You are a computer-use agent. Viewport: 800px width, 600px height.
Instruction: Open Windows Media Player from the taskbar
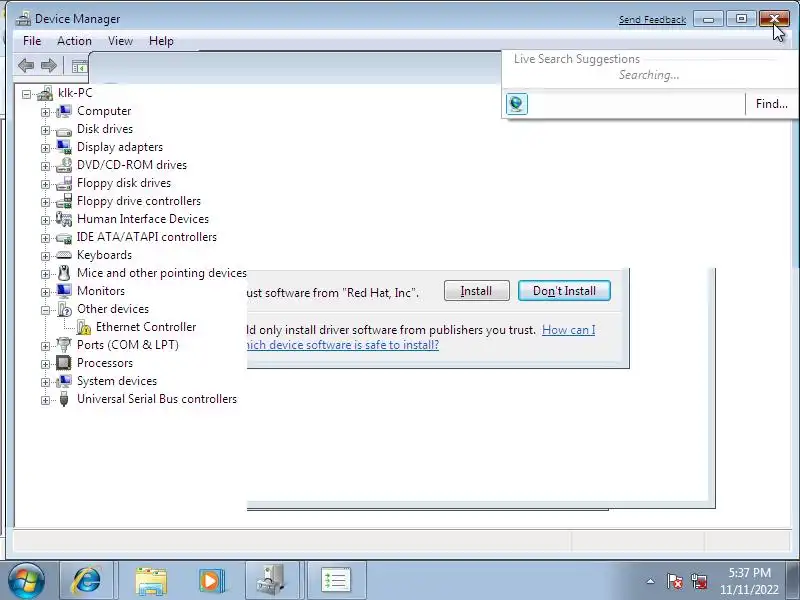coord(211,581)
